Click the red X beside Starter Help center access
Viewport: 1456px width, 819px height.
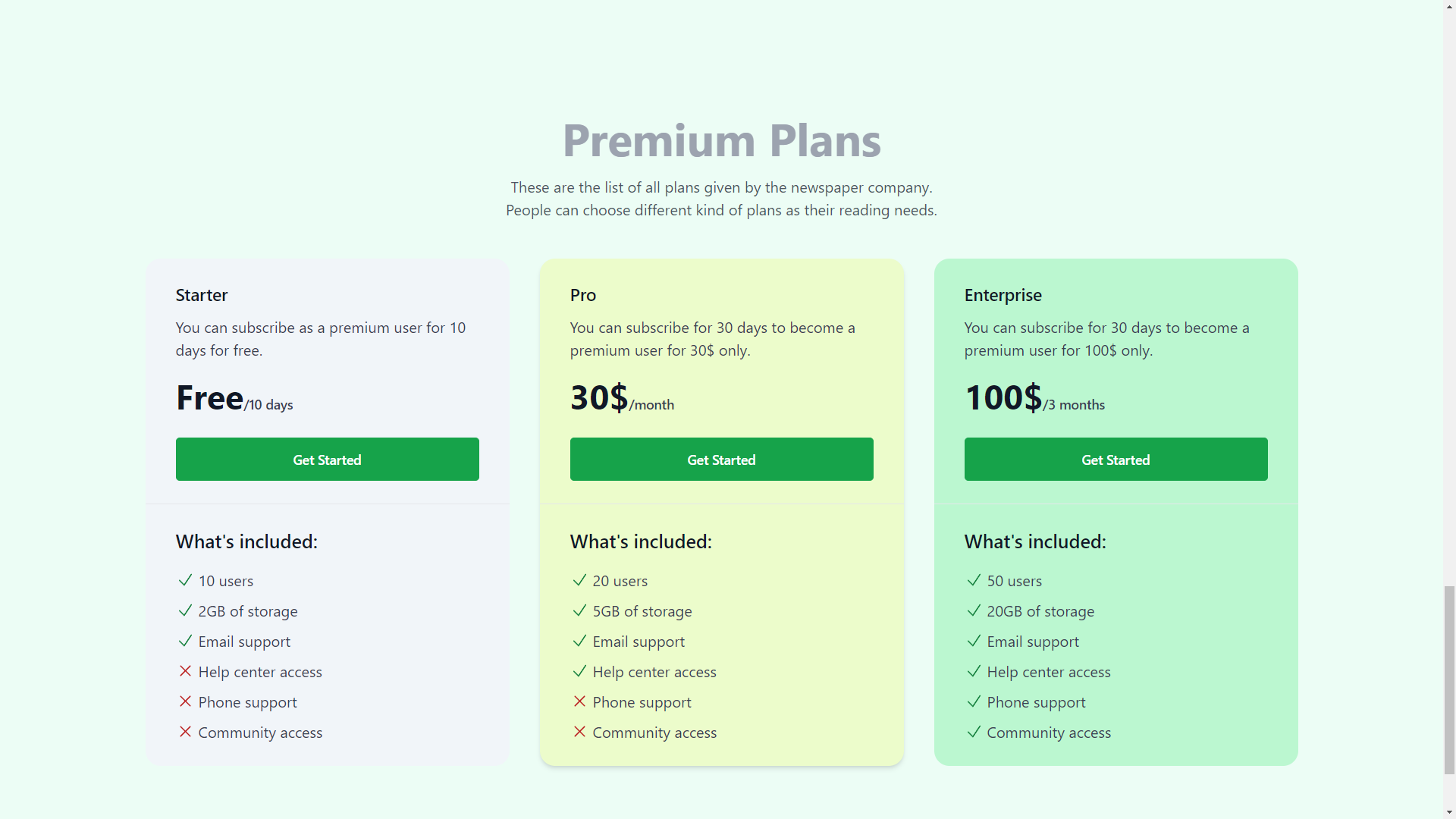[185, 671]
